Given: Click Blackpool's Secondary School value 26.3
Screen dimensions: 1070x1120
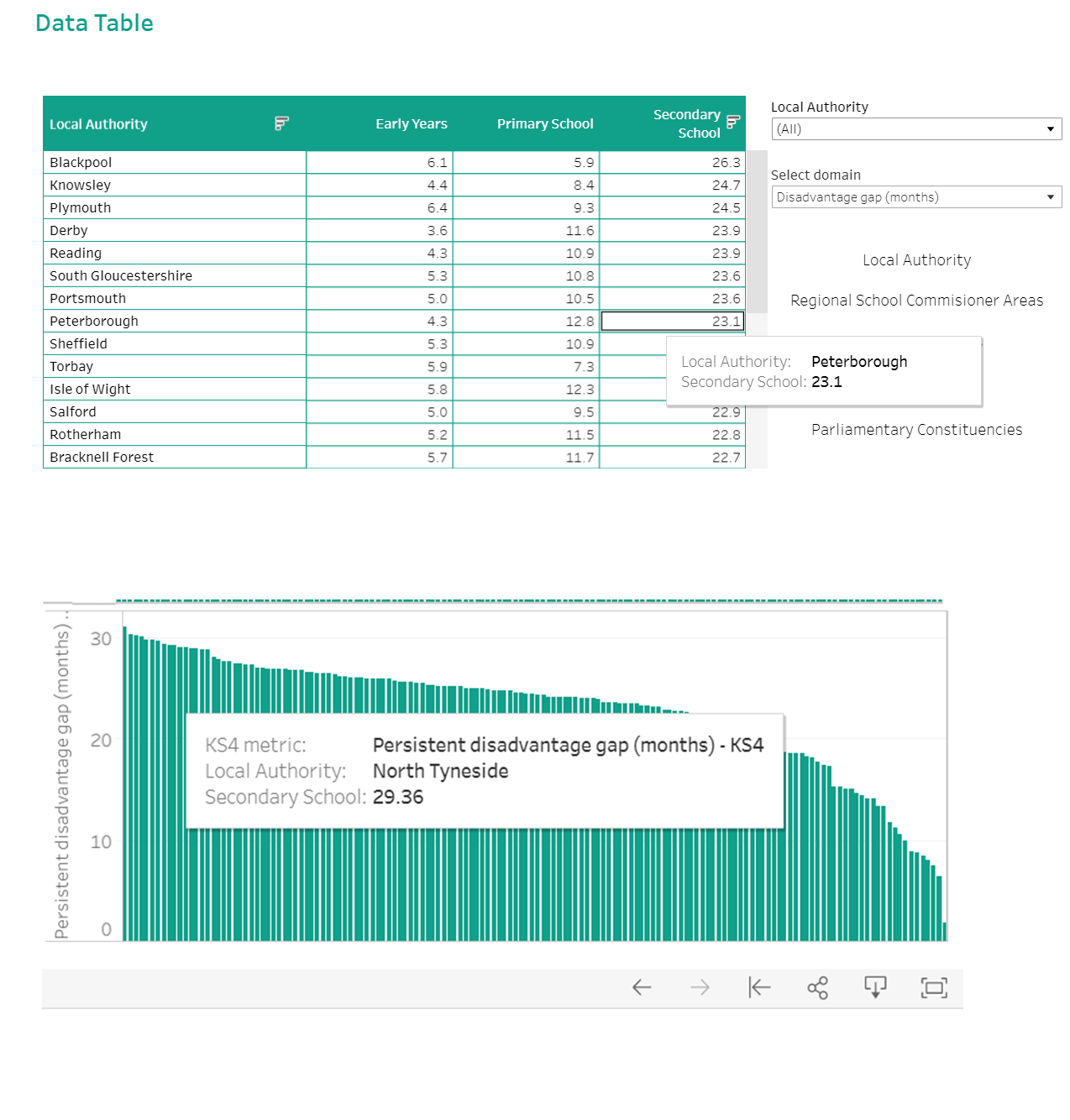Looking at the screenshot, I should tap(726, 163).
